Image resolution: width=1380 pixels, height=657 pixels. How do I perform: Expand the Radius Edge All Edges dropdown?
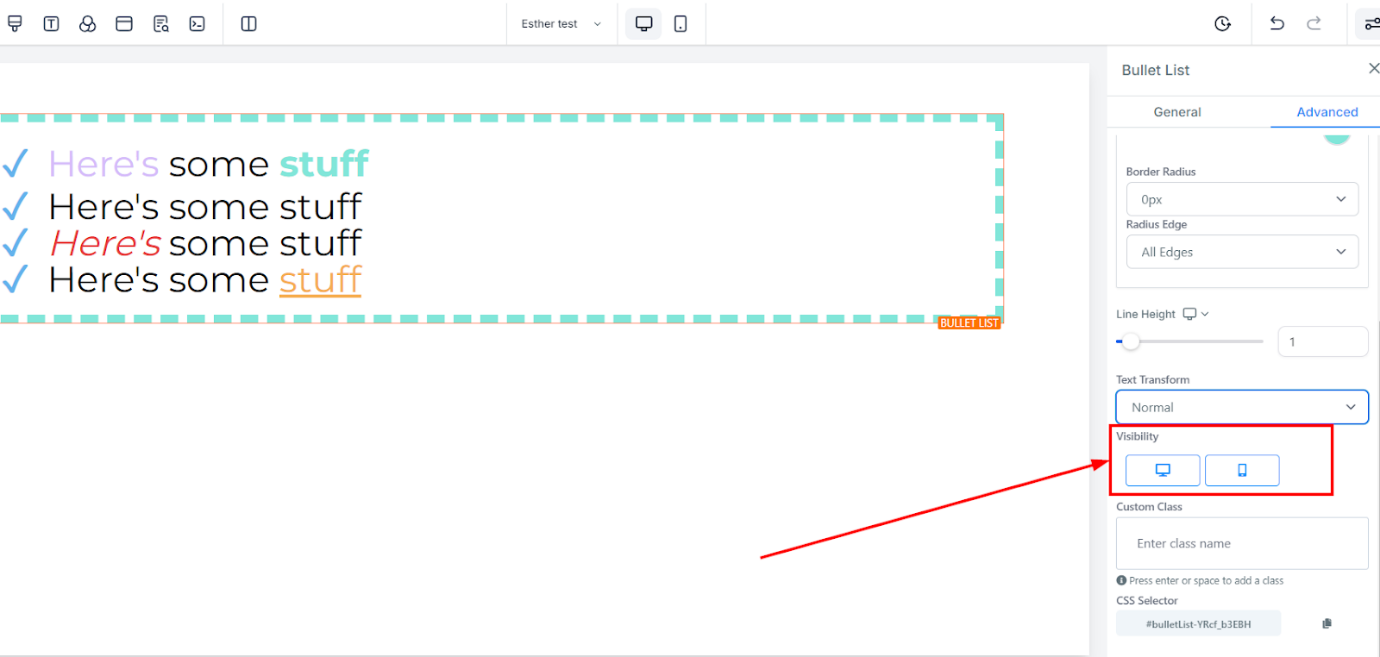[x=1242, y=252]
